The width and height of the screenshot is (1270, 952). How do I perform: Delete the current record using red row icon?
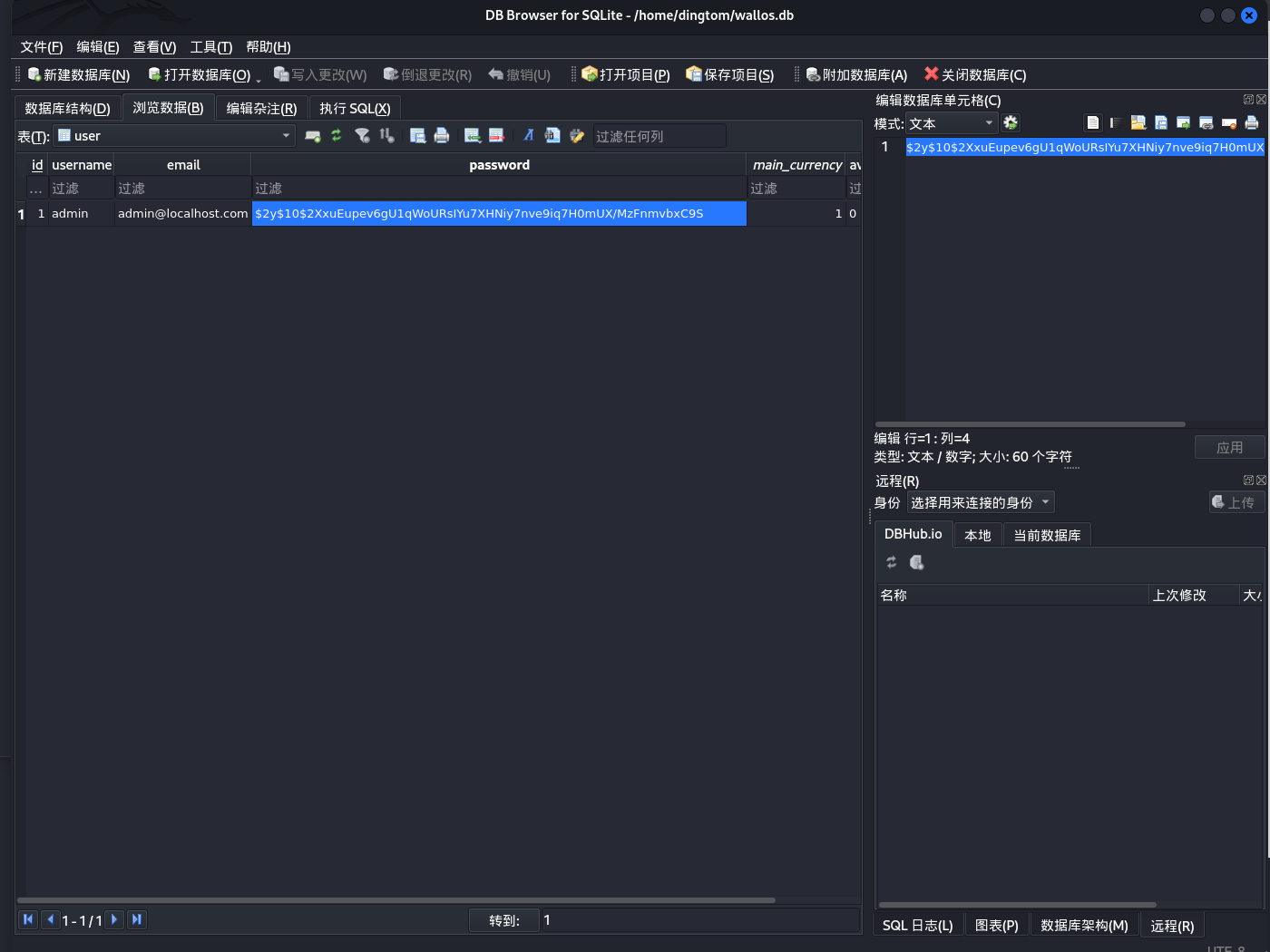(496, 136)
